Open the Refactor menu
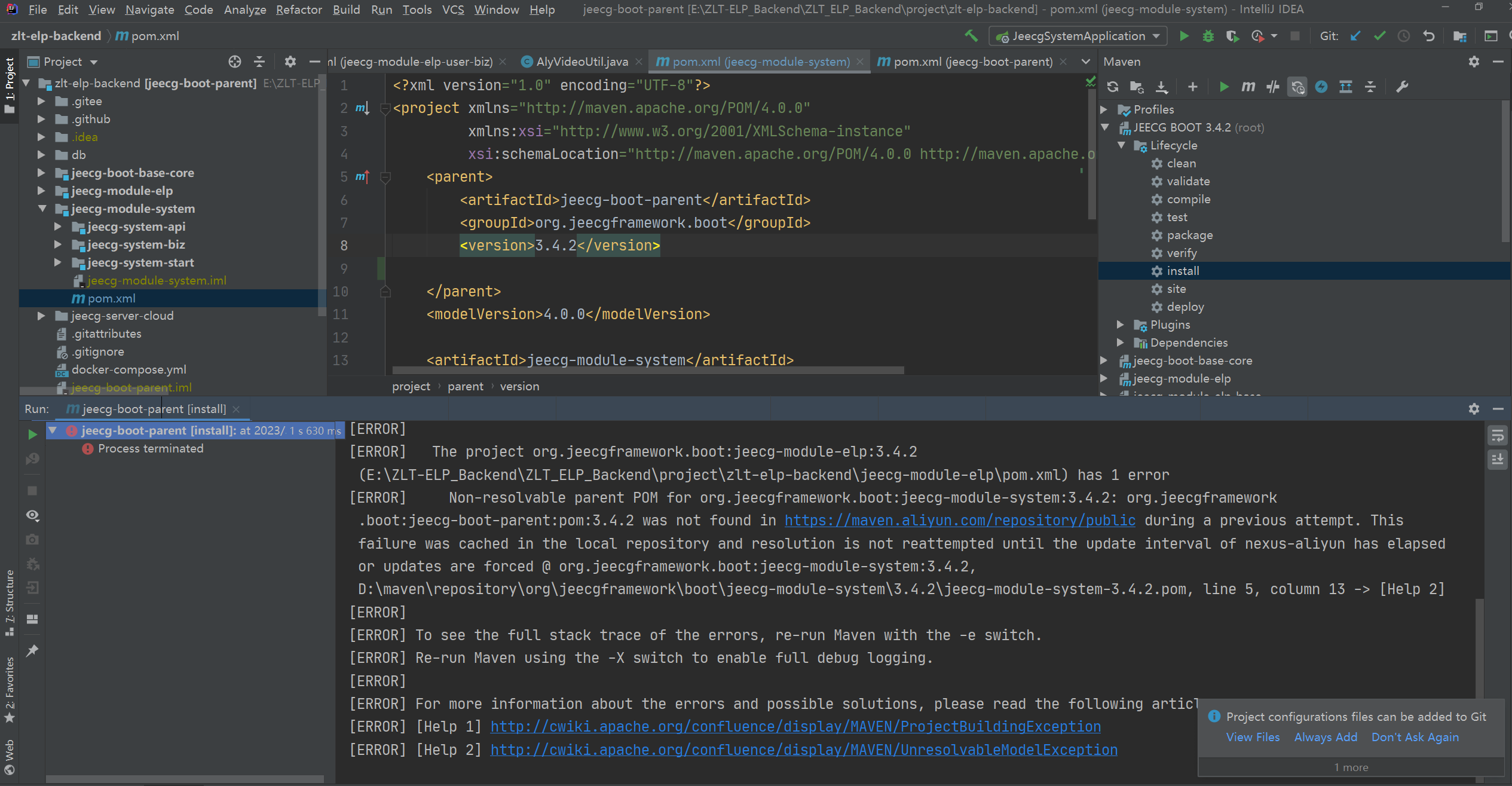 (x=299, y=10)
